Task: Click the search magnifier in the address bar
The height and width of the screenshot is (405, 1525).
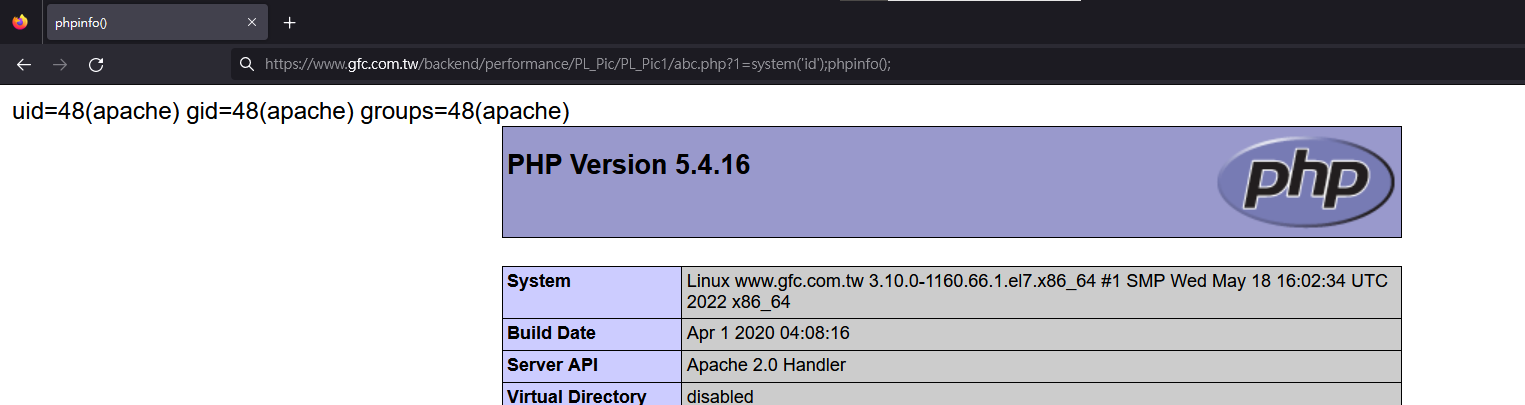Action: 247,64
